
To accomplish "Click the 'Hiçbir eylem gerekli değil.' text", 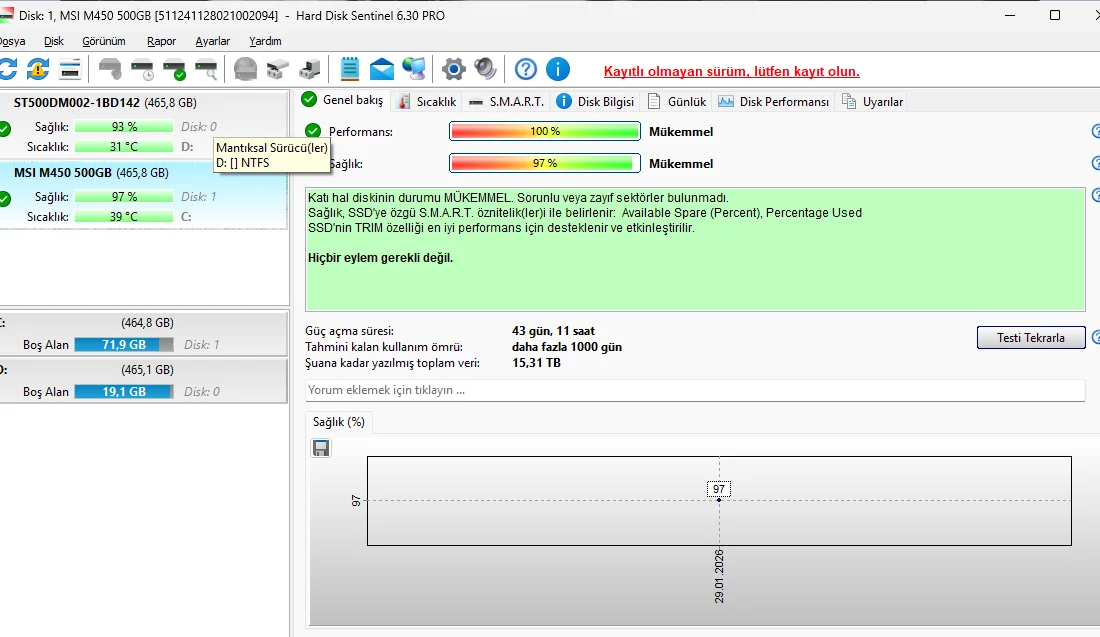I will 380,258.
